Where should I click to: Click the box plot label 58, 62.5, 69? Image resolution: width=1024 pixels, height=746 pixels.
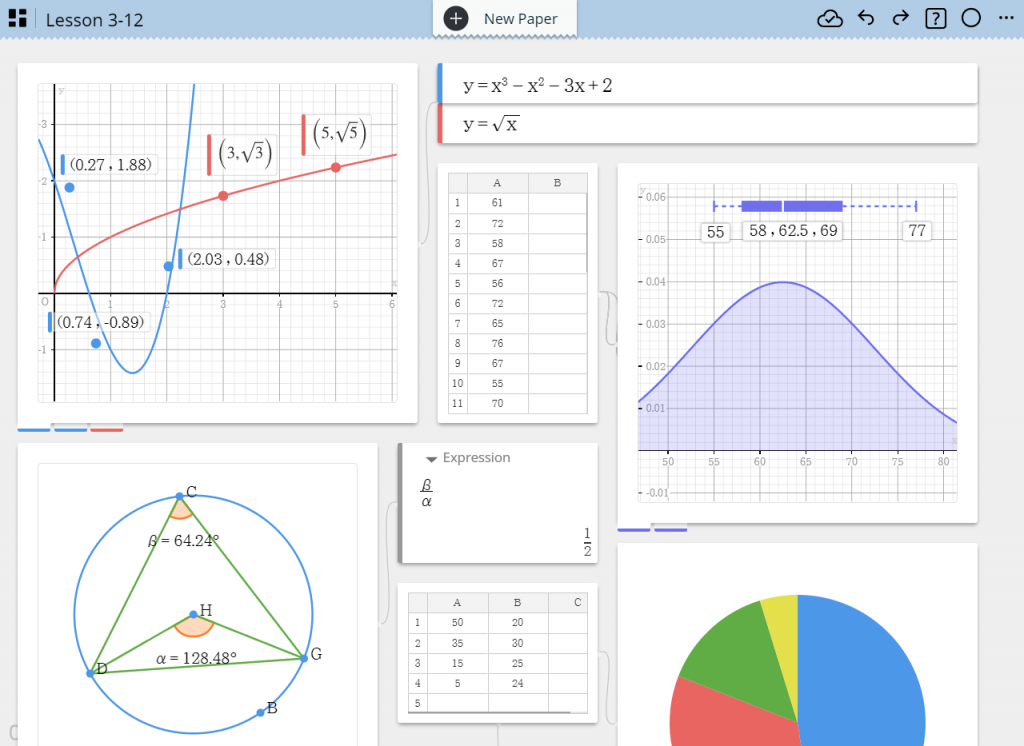coord(791,231)
